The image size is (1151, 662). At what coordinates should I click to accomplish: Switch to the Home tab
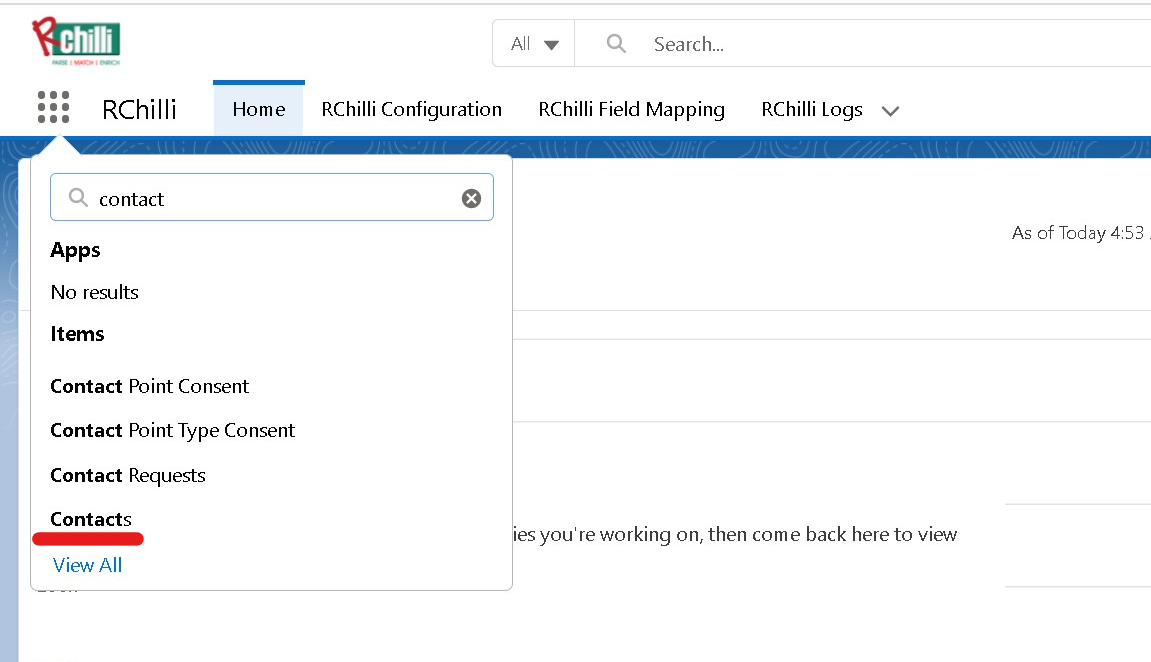point(258,109)
